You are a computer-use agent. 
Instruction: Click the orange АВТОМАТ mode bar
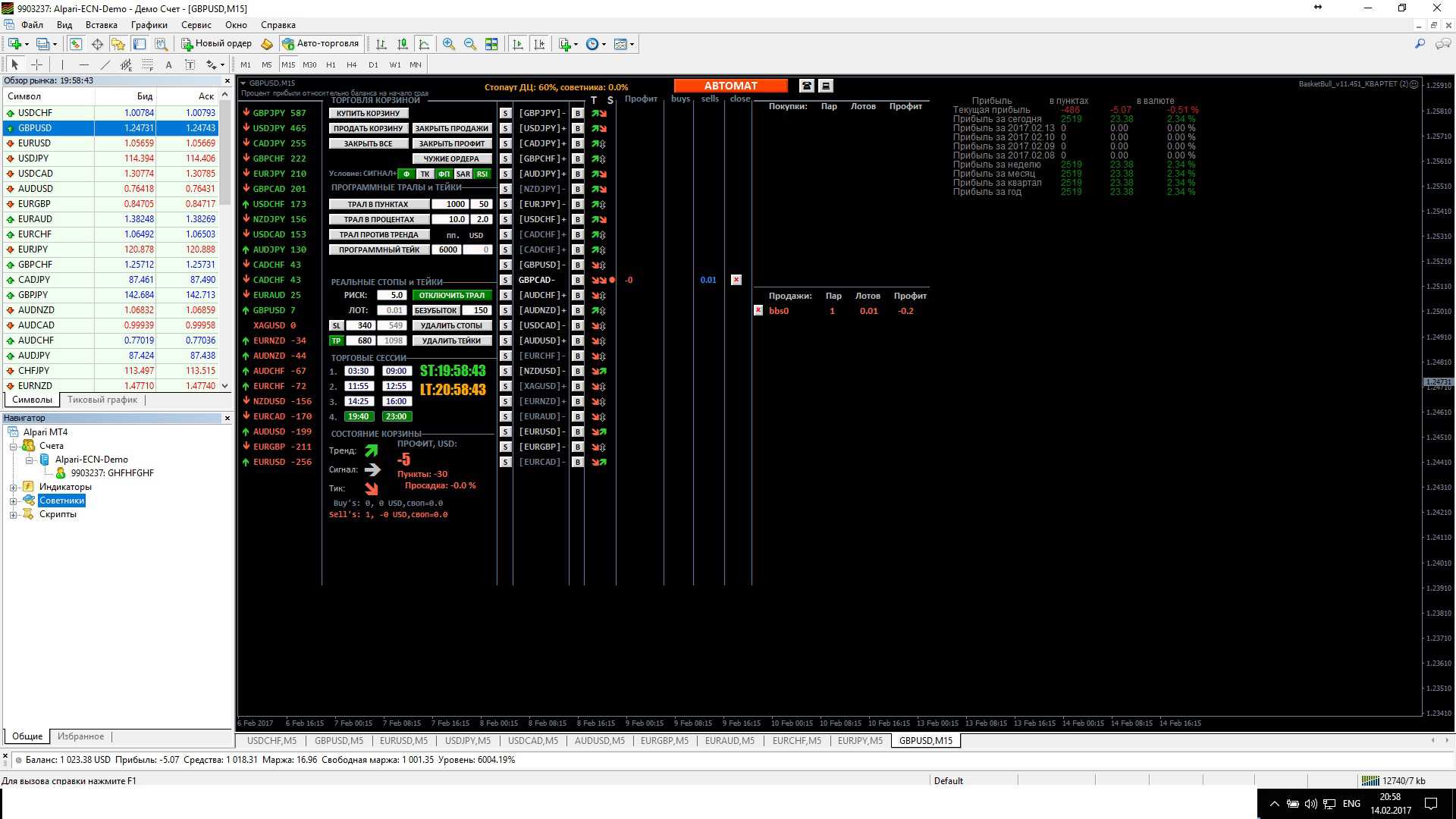(x=730, y=86)
